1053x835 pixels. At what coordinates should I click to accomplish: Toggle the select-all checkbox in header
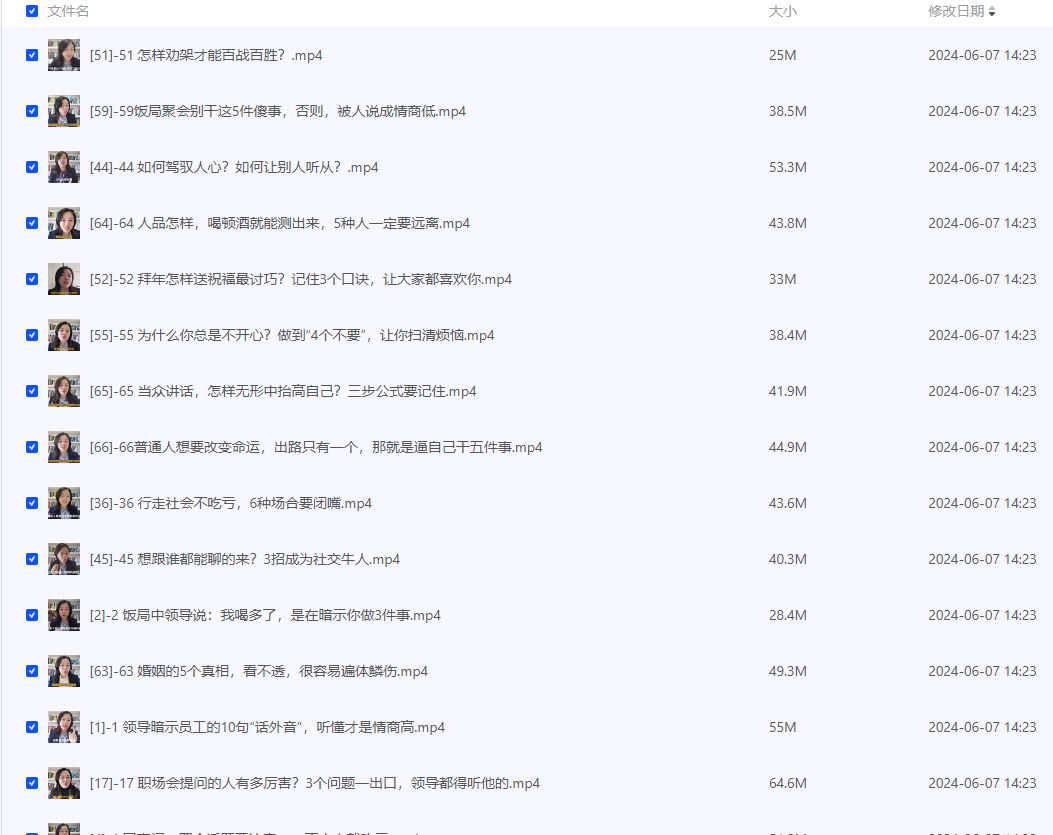coord(32,11)
